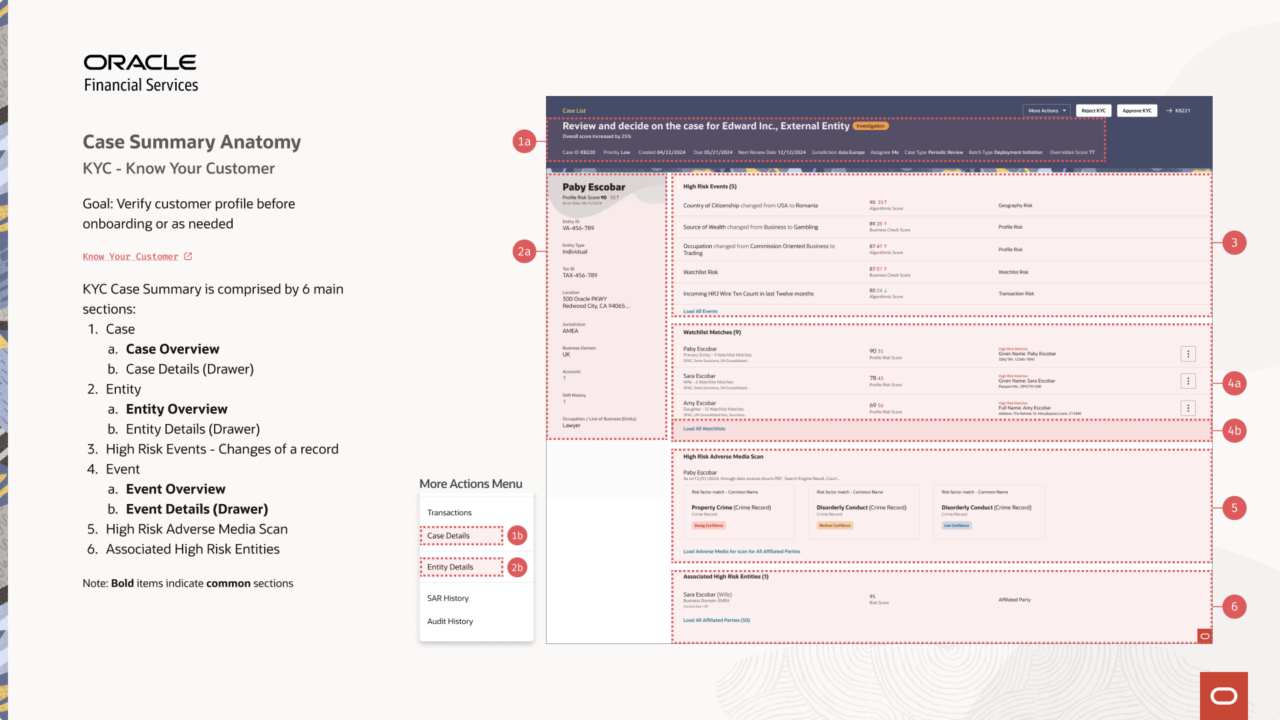
Task: Click the case title Review and decide heading
Action: click(705, 126)
